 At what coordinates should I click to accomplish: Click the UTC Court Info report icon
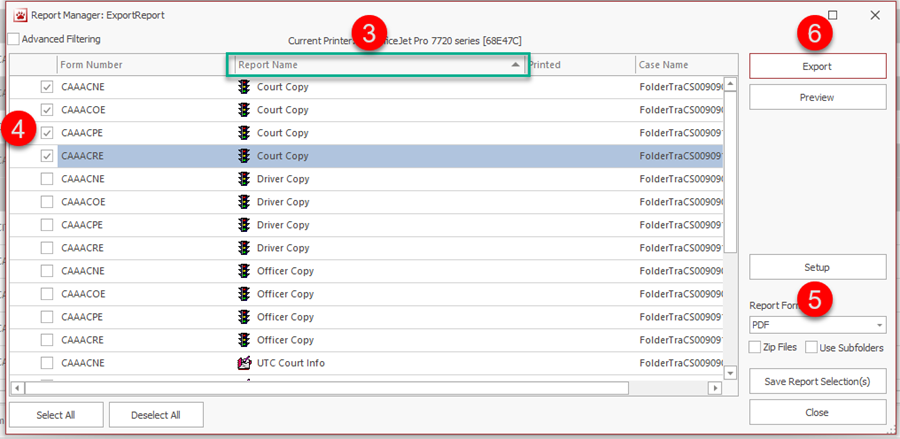point(244,363)
